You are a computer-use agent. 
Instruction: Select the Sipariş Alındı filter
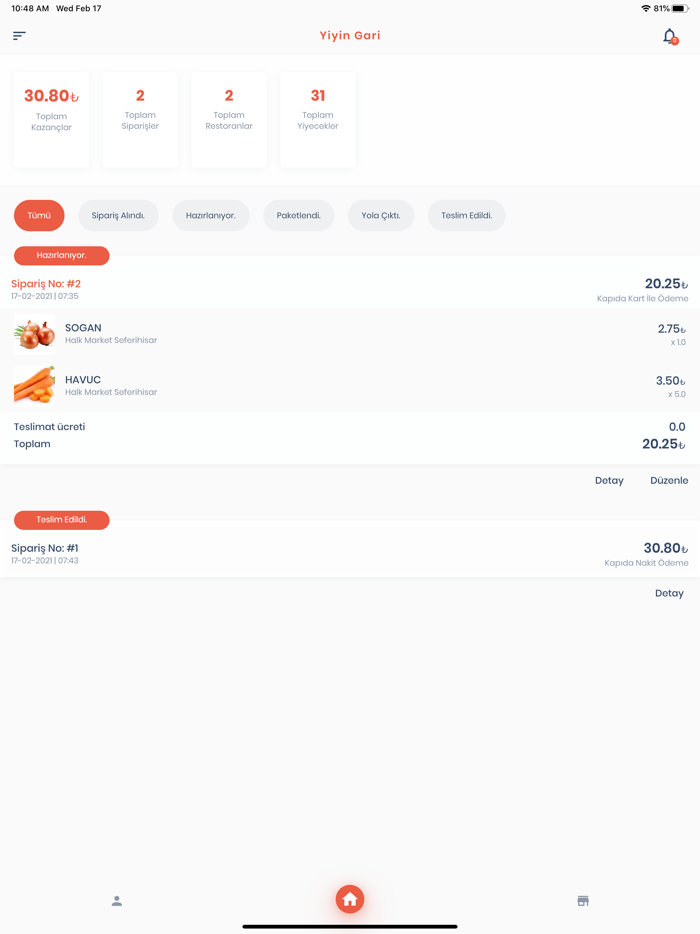[118, 215]
